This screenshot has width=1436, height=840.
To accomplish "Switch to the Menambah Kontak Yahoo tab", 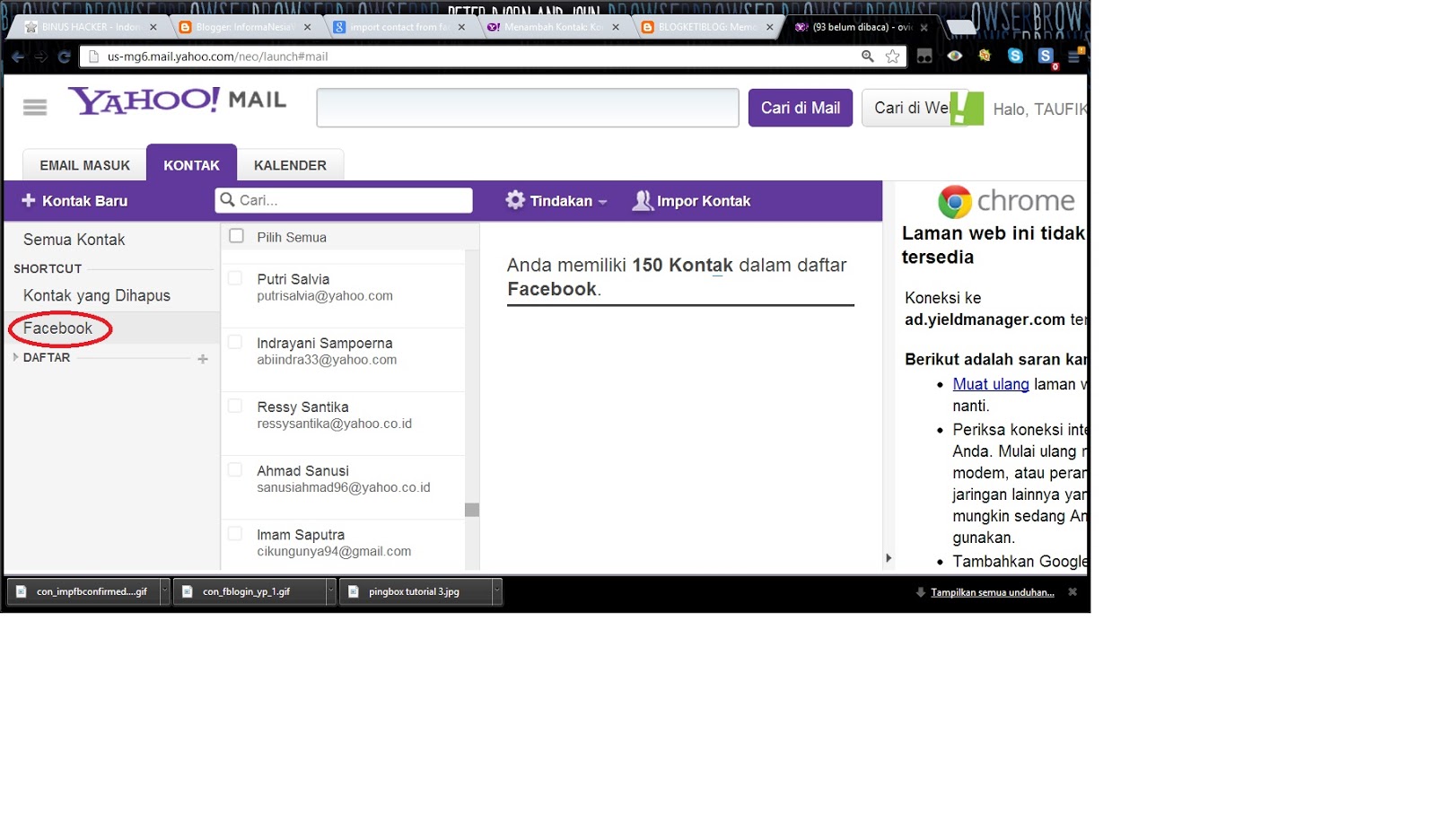I will click(x=552, y=27).
